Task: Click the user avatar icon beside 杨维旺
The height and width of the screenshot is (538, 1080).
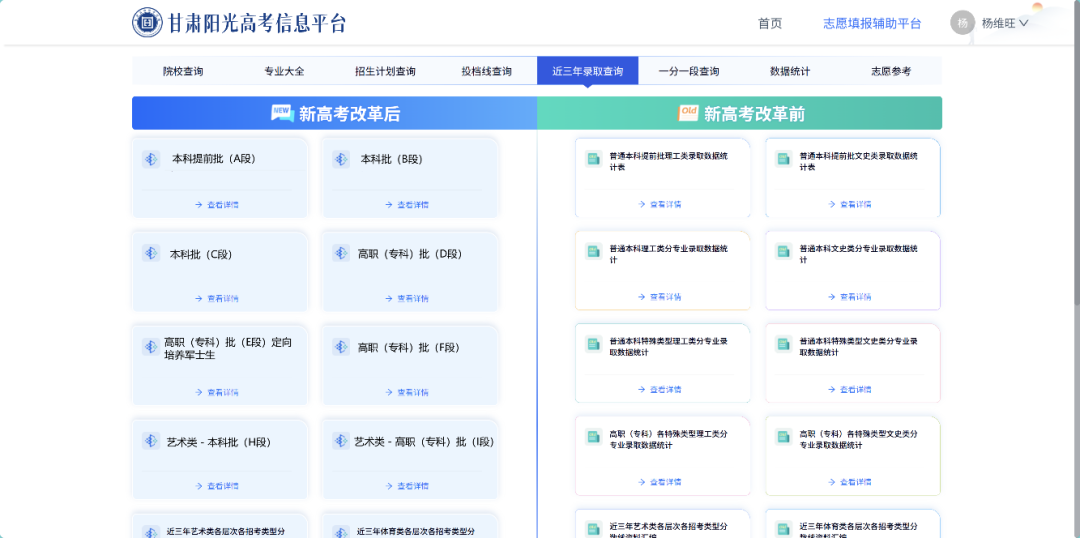Action: (x=962, y=23)
